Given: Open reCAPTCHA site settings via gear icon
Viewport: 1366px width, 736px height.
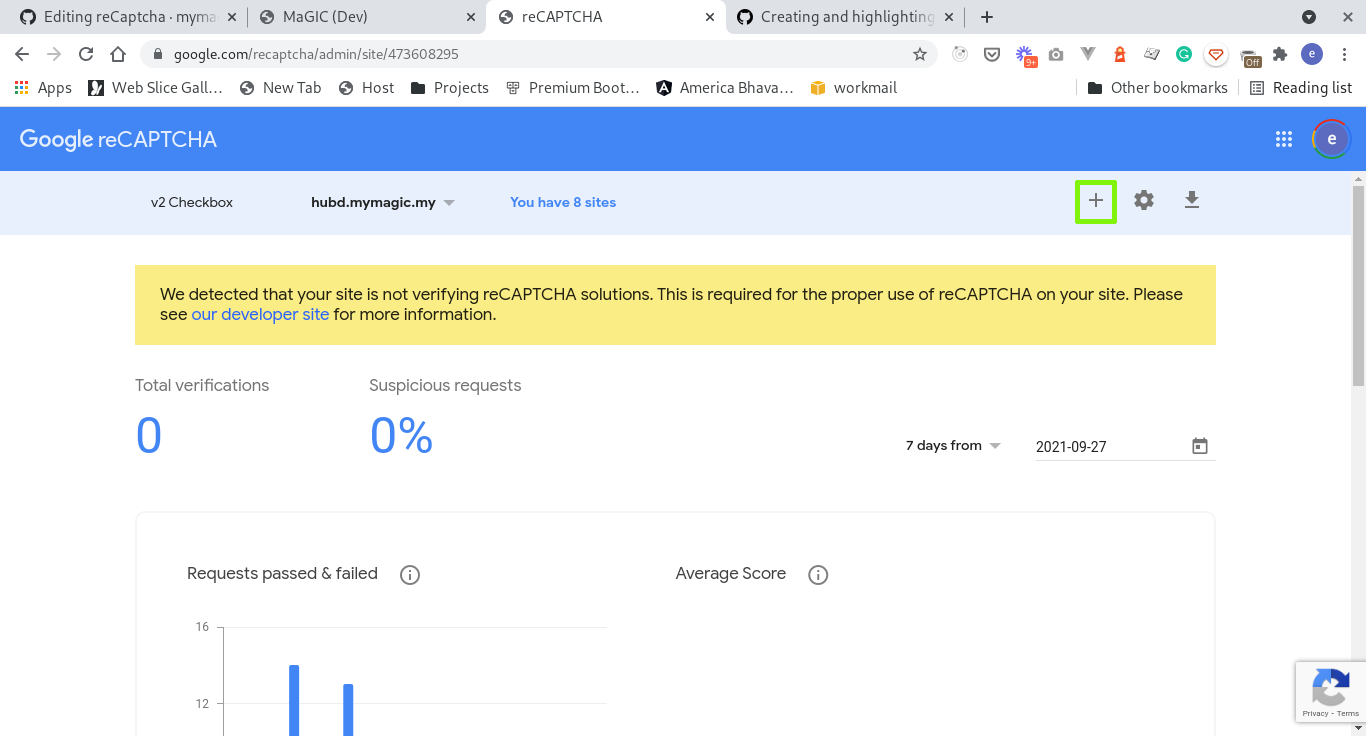Looking at the screenshot, I should tap(1143, 200).
